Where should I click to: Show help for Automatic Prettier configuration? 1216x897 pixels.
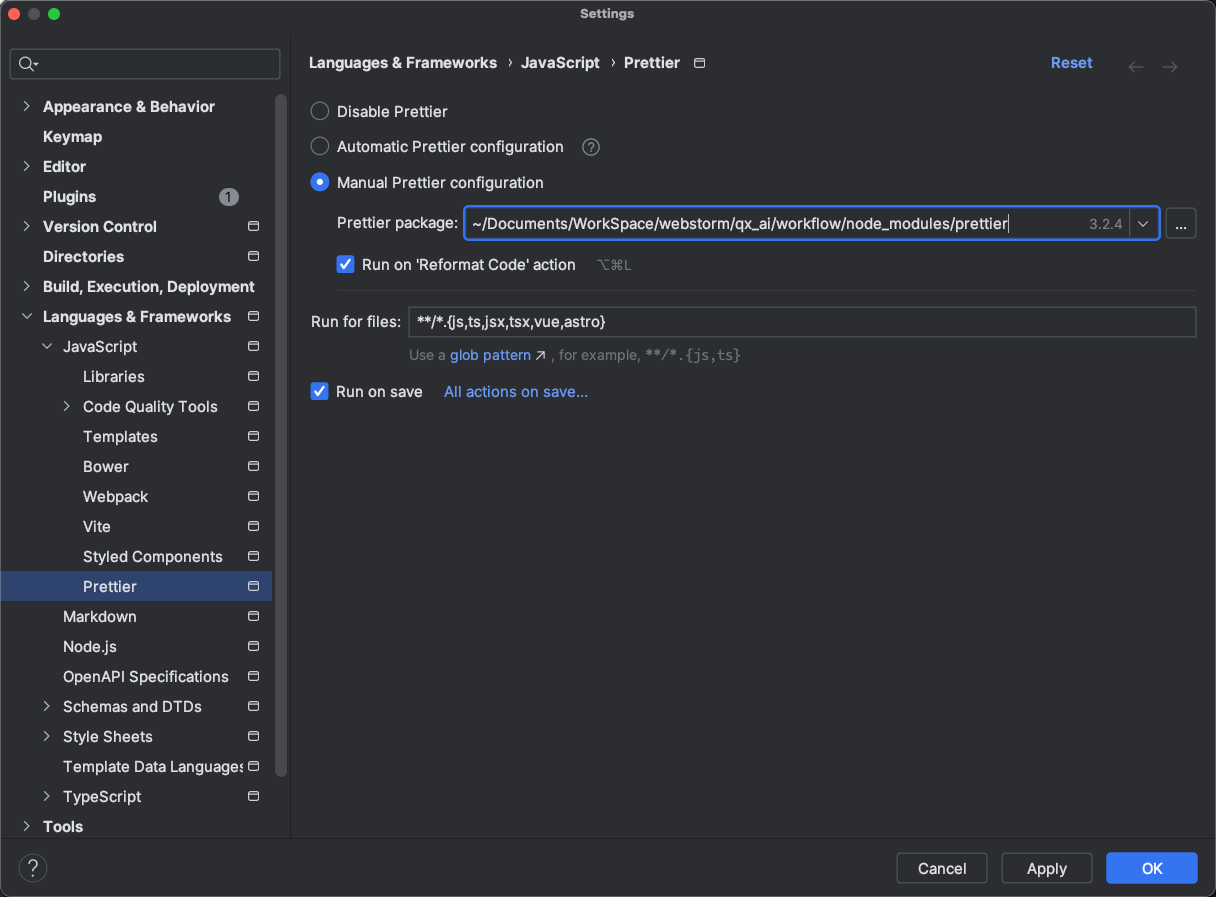[x=591, y=147]
